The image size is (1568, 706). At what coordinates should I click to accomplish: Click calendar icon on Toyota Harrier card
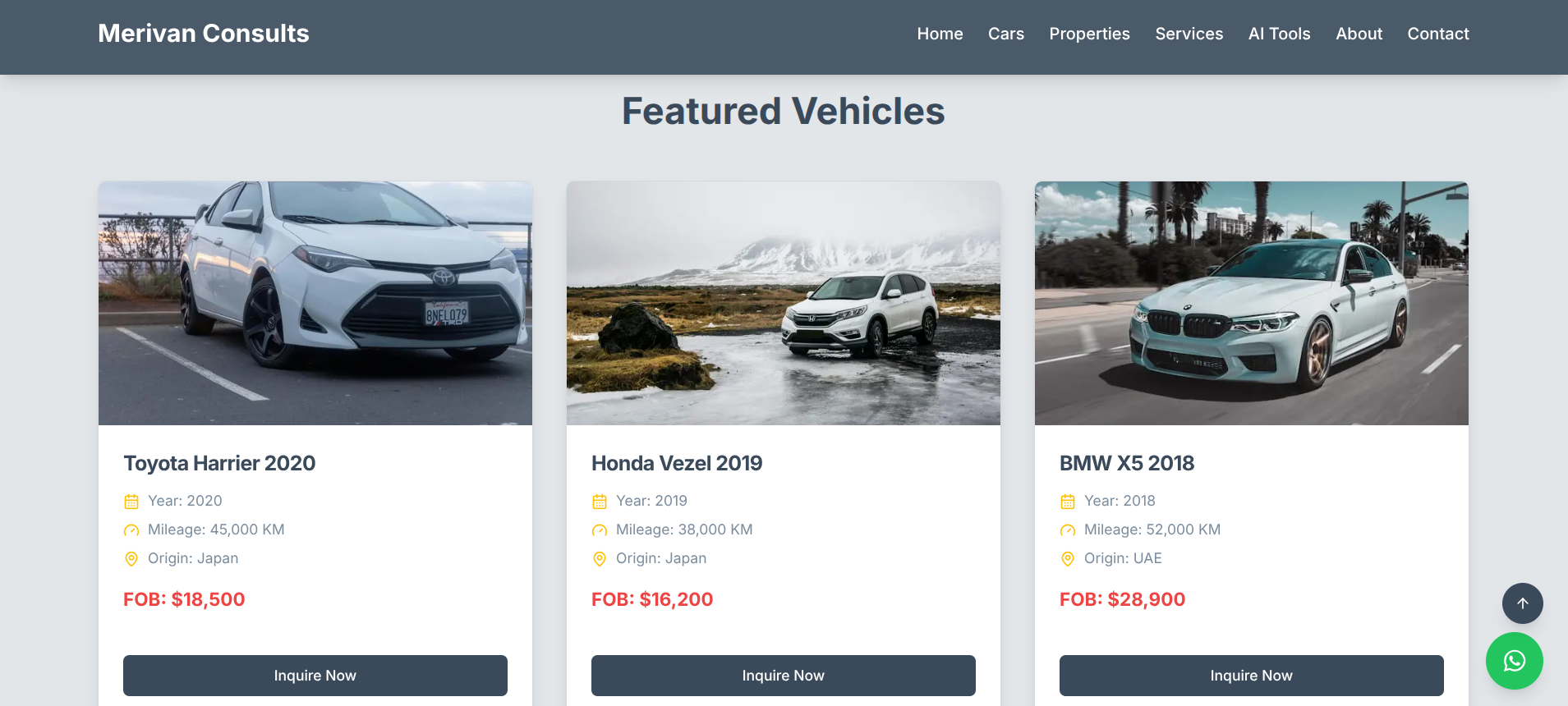131,502
